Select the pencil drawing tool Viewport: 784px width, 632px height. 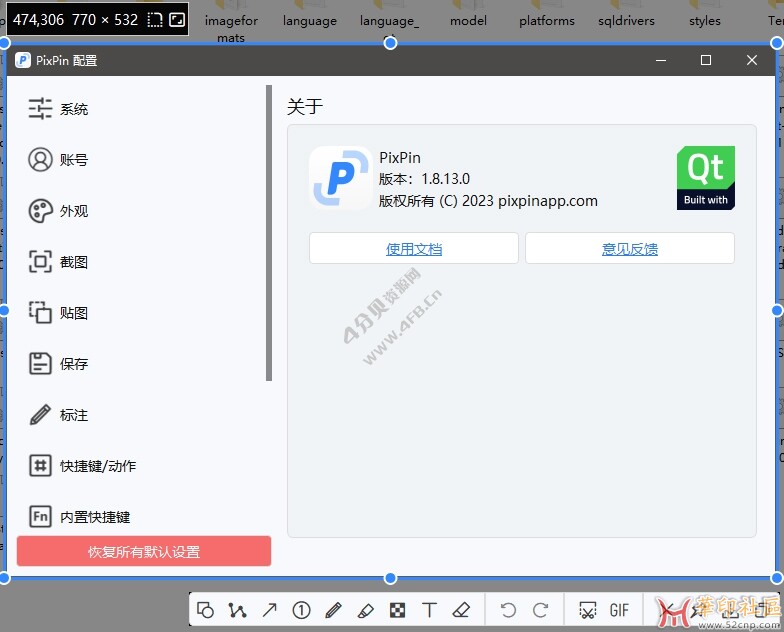[x=333, y=610]
